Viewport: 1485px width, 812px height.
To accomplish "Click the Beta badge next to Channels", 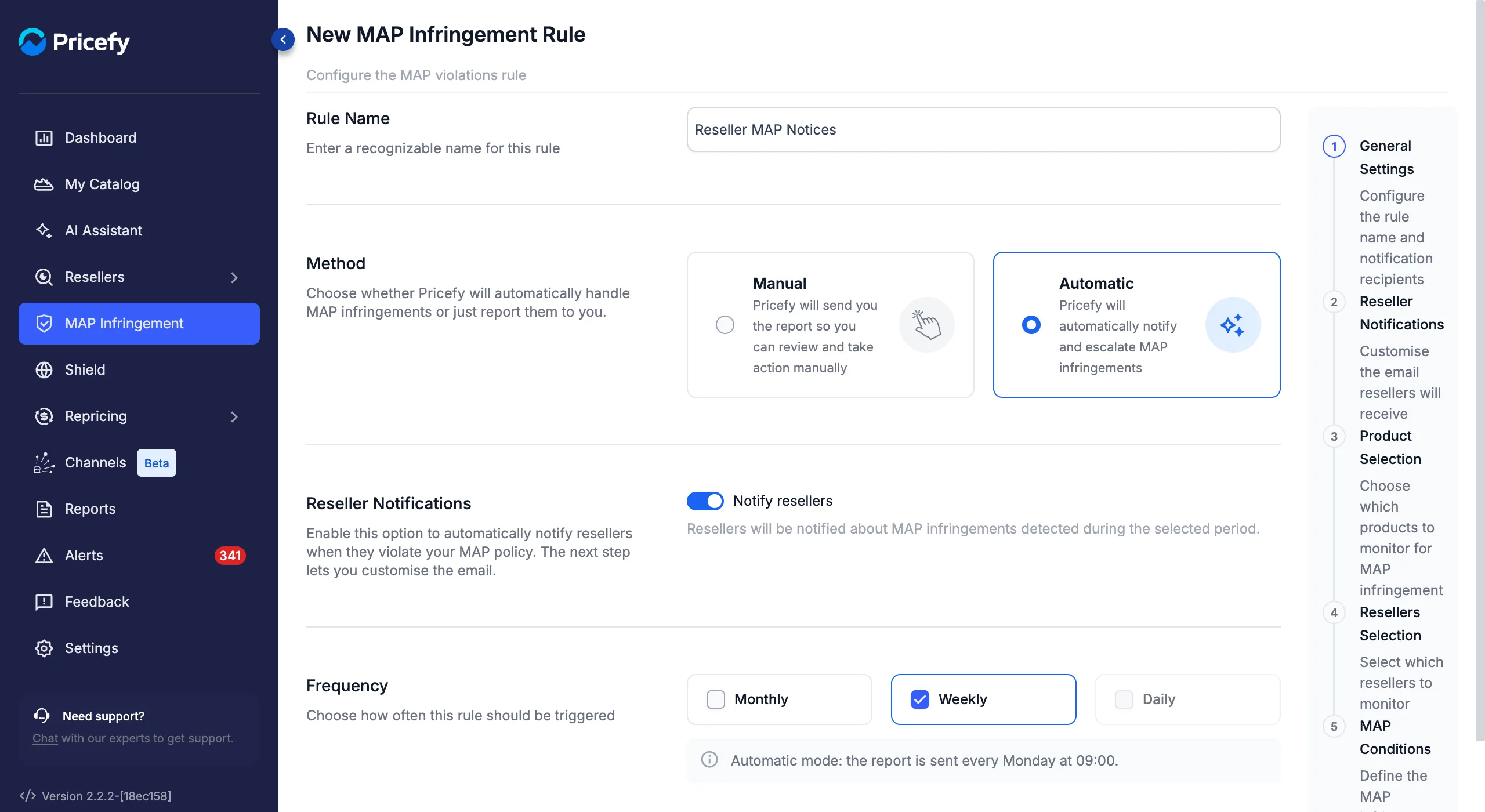I will point(157,463).
